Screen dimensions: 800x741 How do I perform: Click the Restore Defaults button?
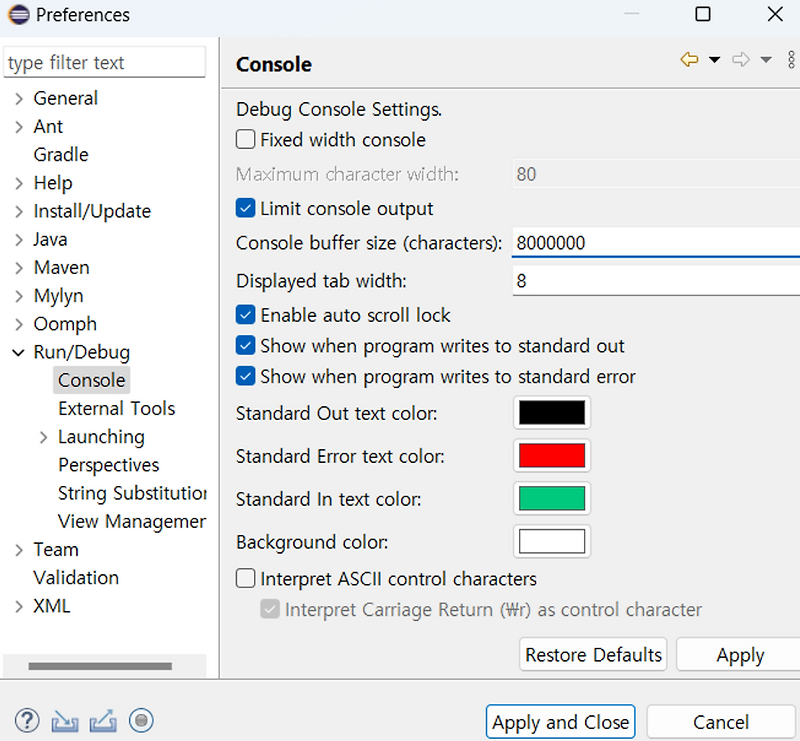pyautogui.click(x=593, y=655)
